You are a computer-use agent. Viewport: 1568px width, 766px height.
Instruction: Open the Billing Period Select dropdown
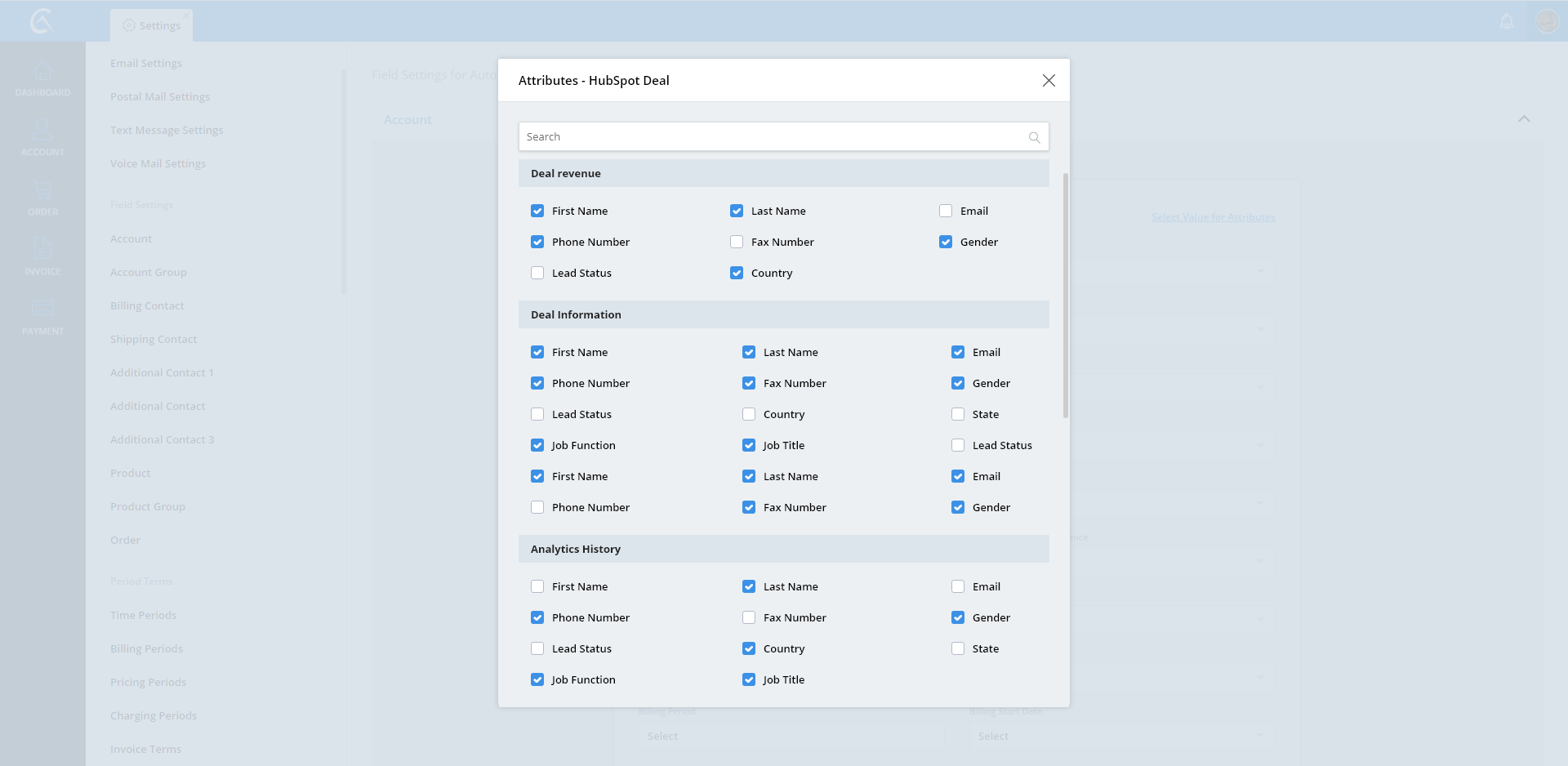(788, 736)
